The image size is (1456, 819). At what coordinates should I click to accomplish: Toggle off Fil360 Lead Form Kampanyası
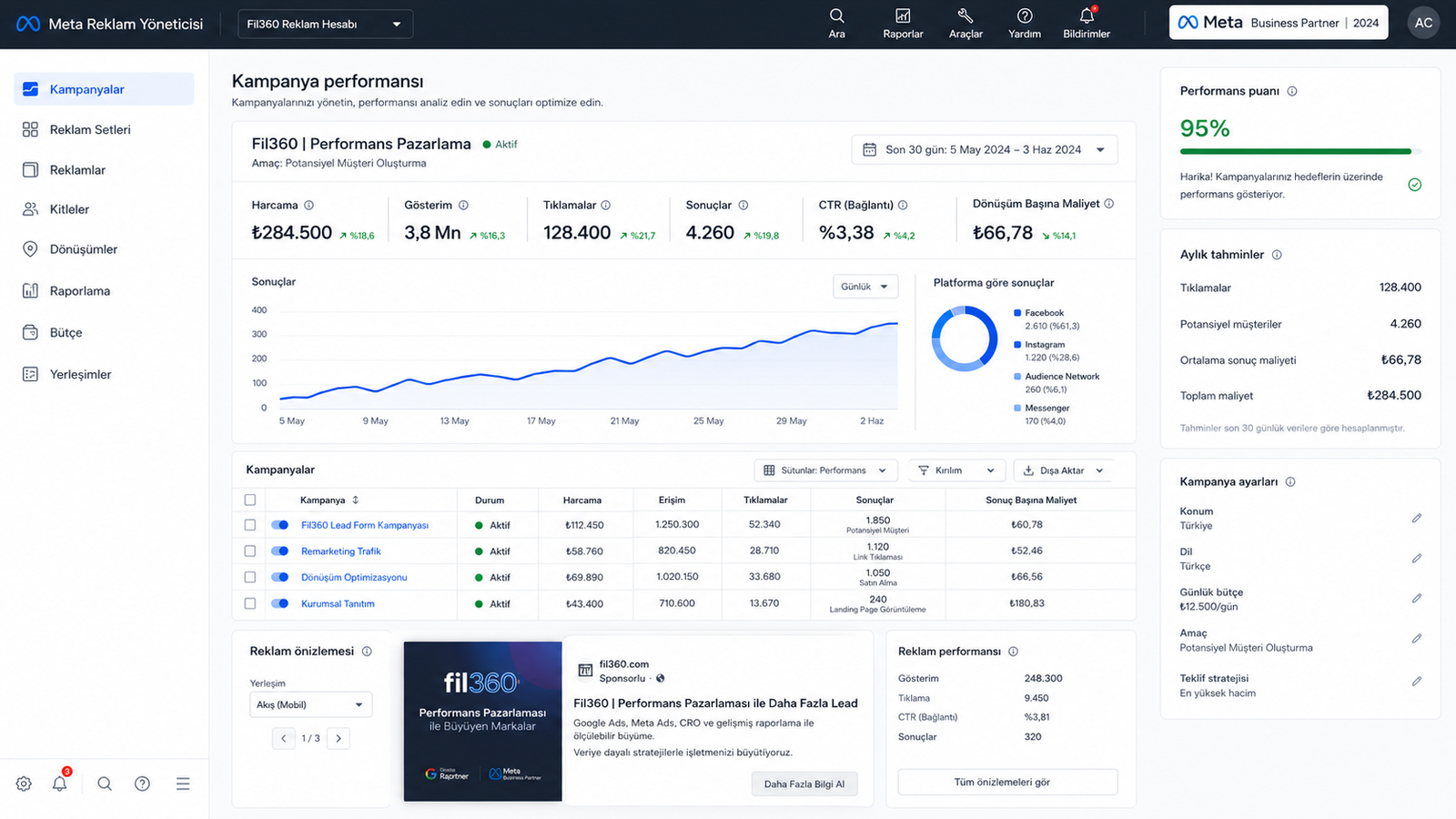pyautogui.click(x=280, y=525)
